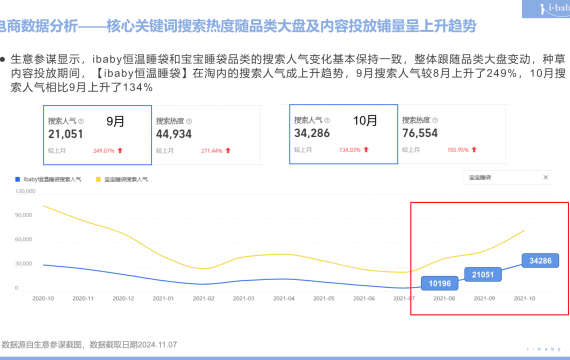Click the 120,000 y-axis label
The height and width of the screenshot is (360, 570).
25,191
